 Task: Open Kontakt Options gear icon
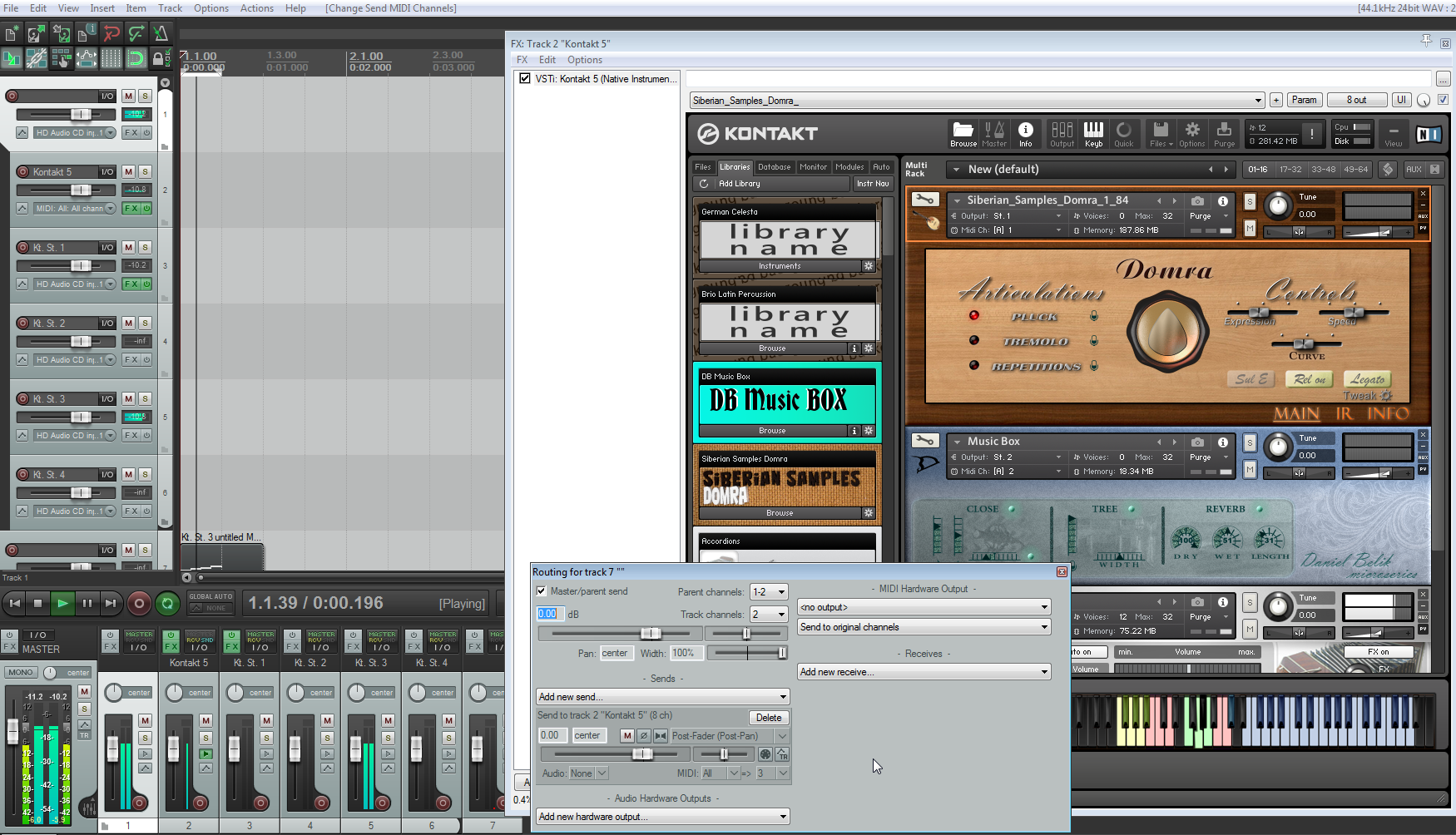click(x=1192, y=133)
